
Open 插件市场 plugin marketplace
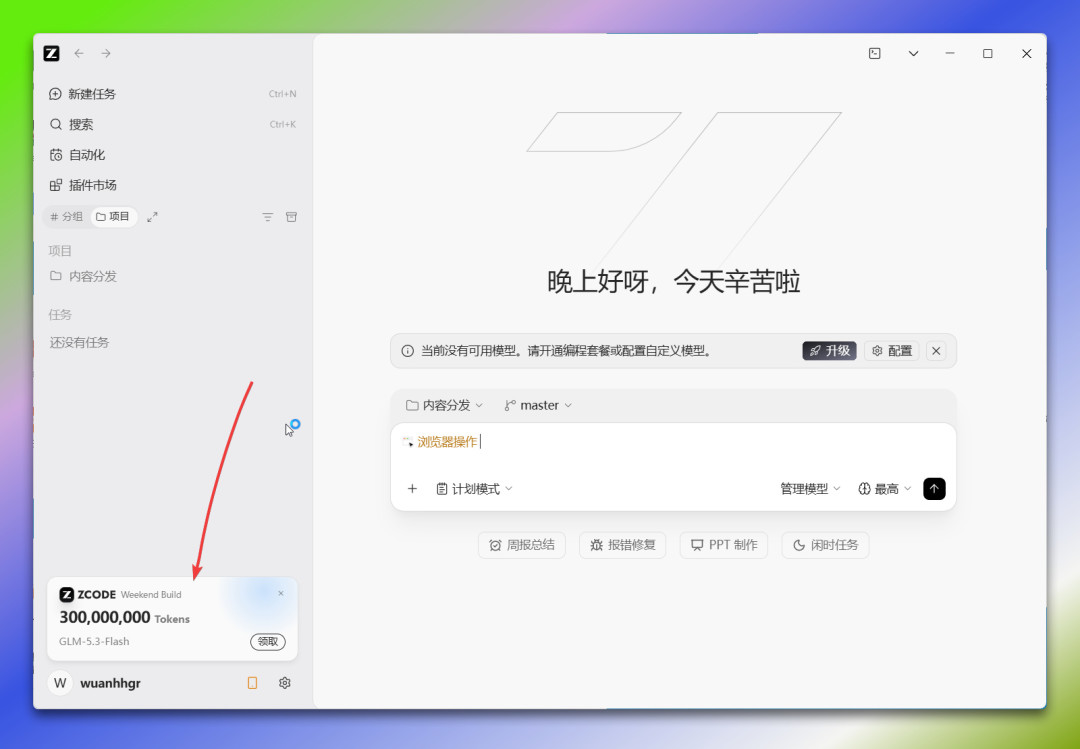point(172,185)
